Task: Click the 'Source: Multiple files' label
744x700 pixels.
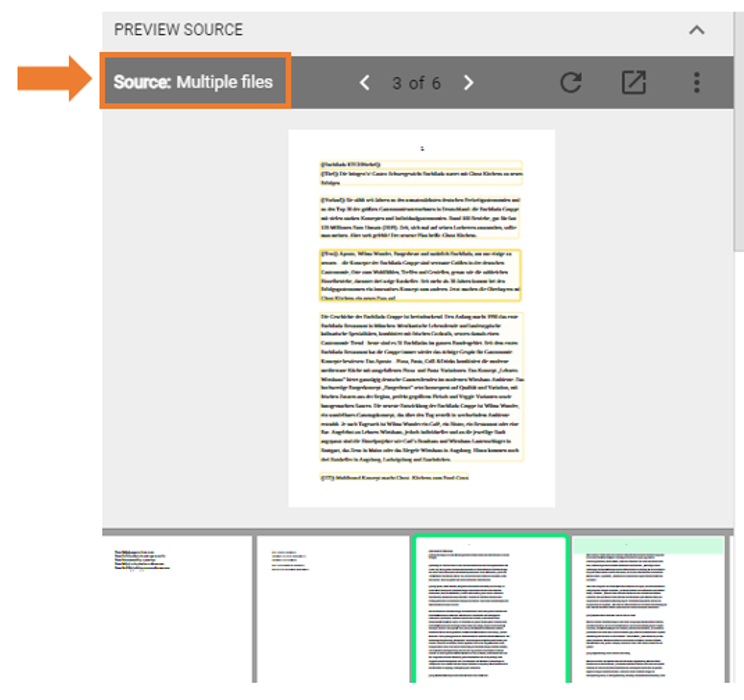Action: tap(194, 82)
